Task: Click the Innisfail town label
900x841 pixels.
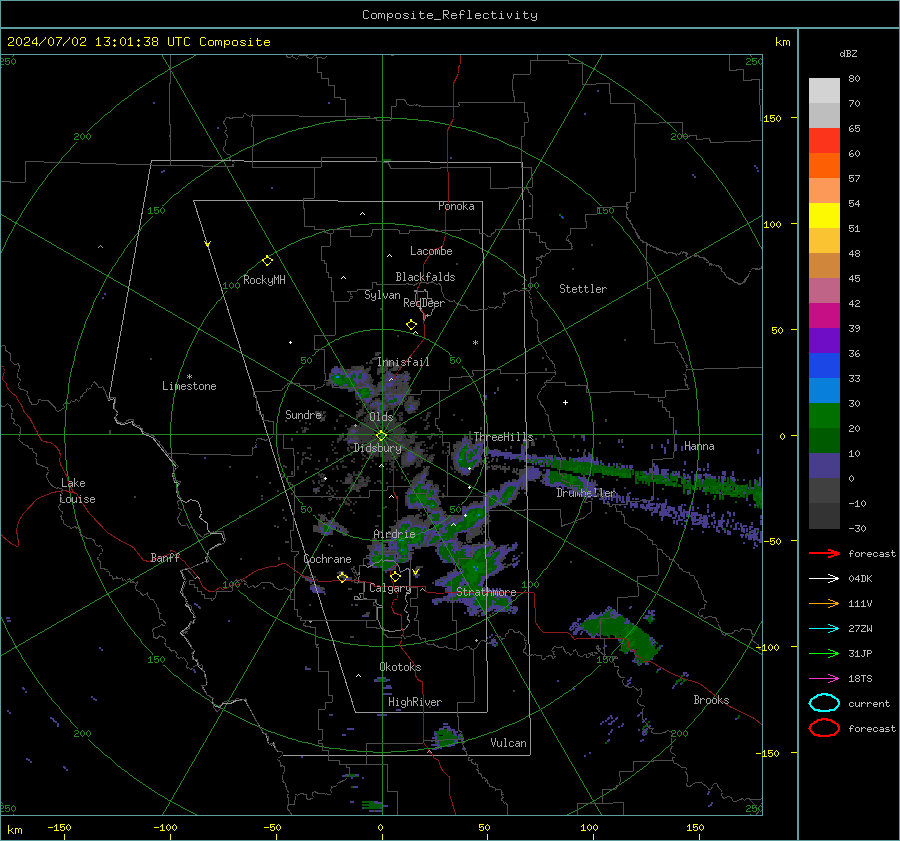Action: point(403,362)
